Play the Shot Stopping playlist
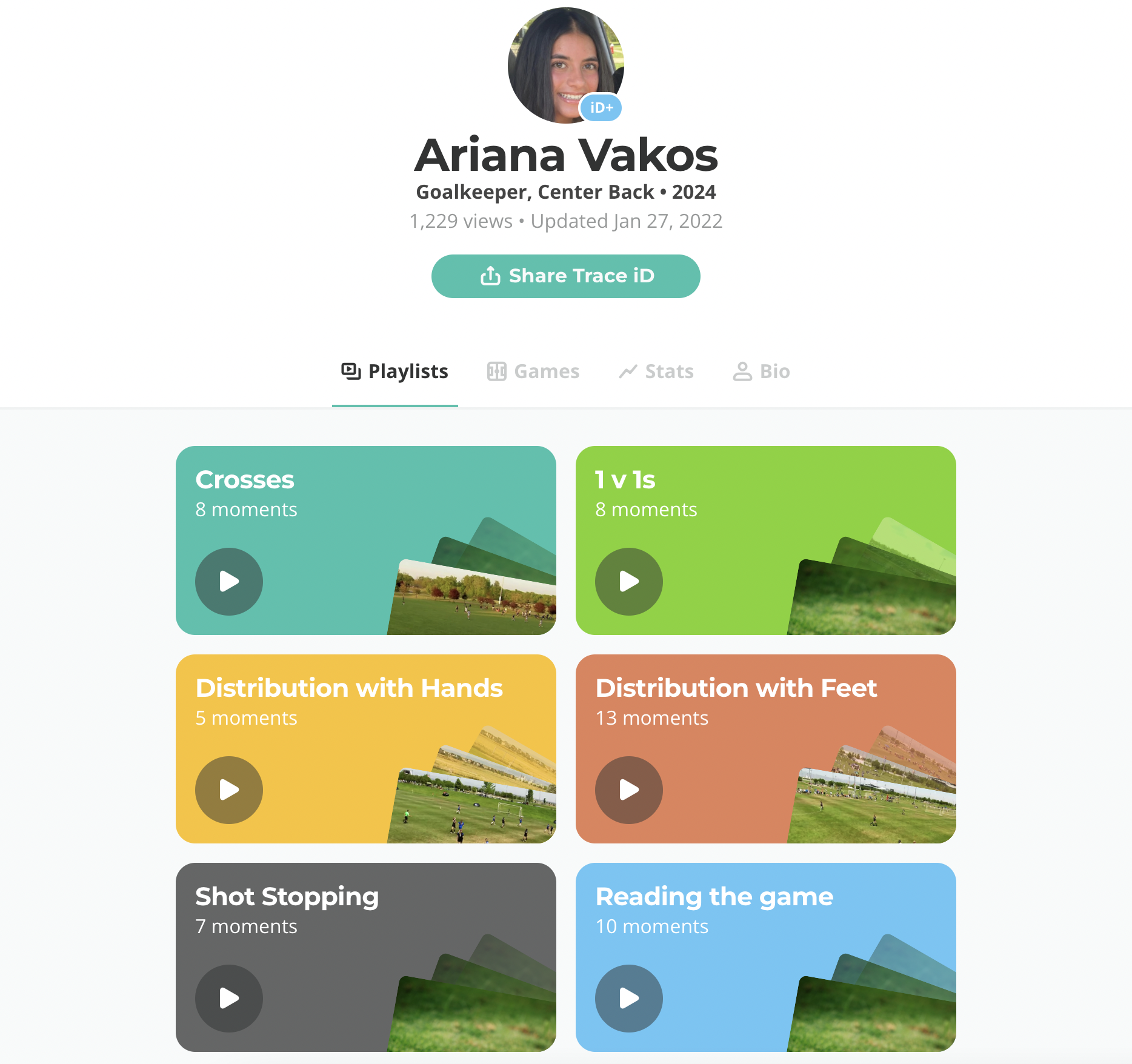 click(x=229, y=999)
